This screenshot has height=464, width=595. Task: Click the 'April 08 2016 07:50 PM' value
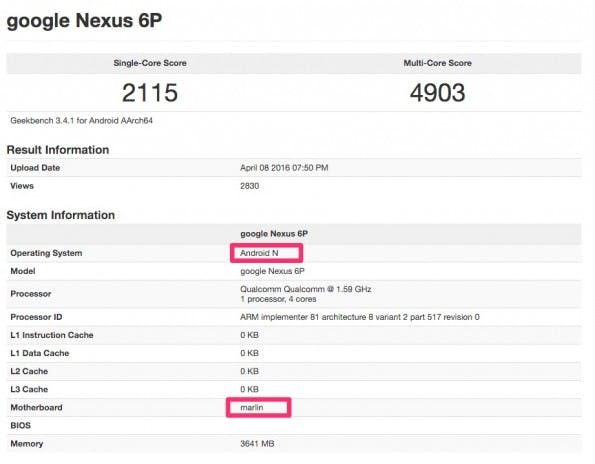[x=284, y=168]
